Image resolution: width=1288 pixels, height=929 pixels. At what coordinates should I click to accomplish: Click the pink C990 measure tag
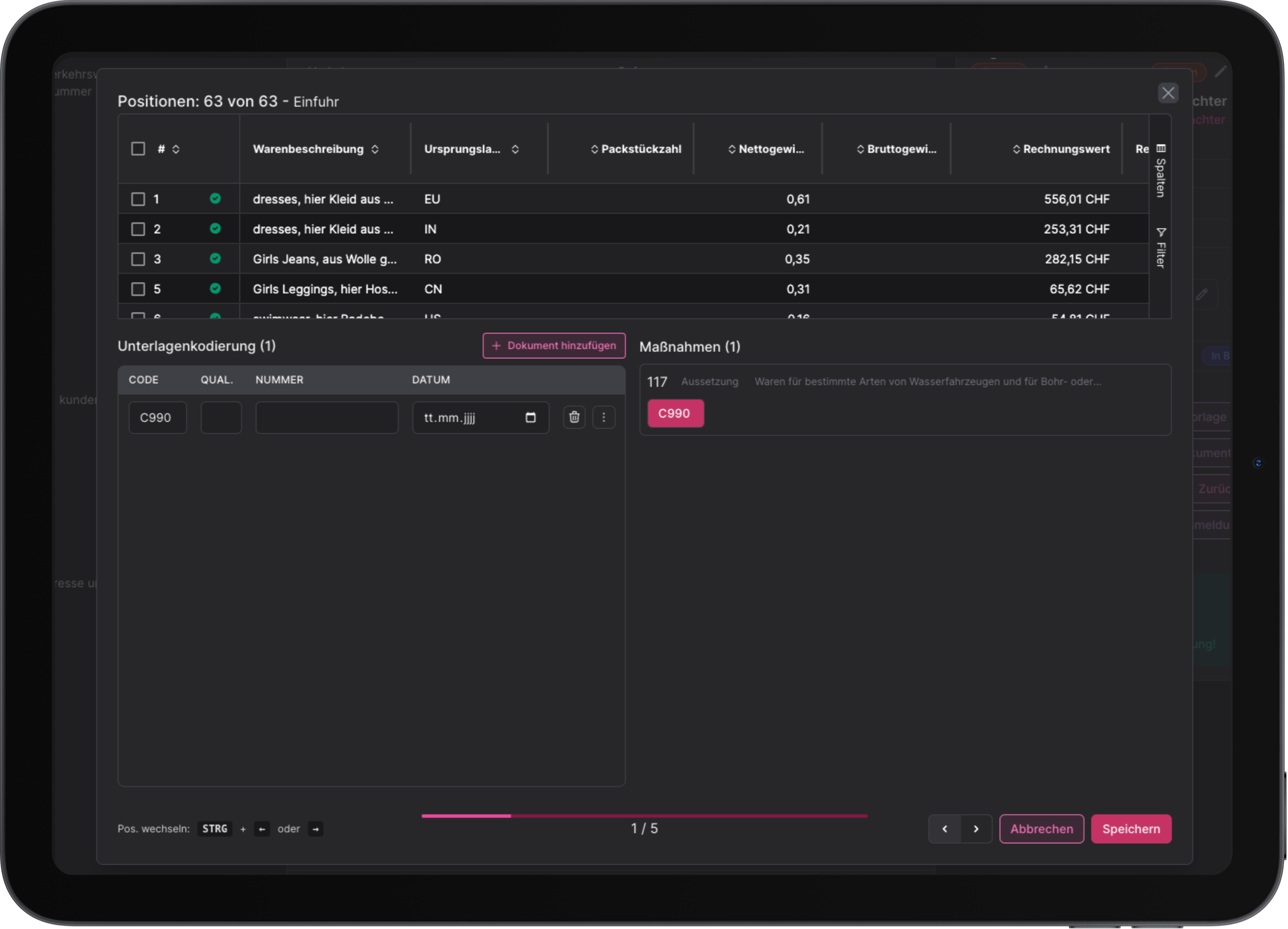coord(675,414)
